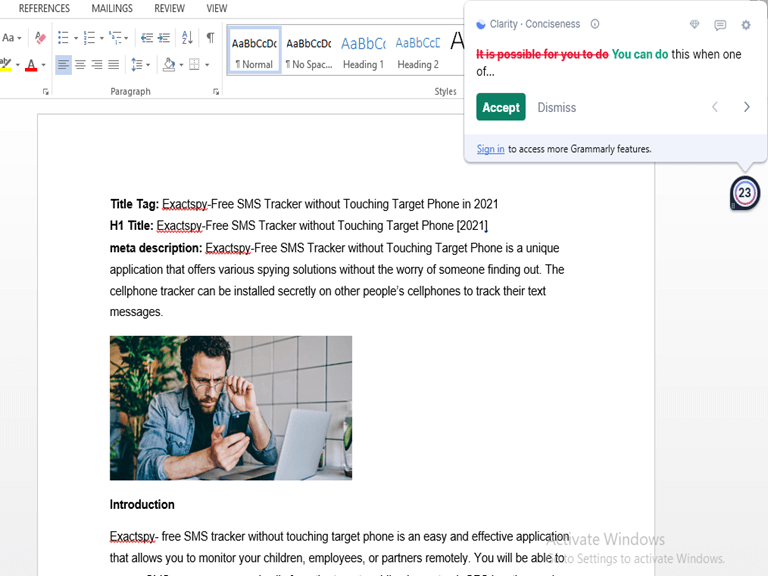Screen dimensions: 768x576
Task: Toggle Show/Hide paragraph marks
Action: [210, 38]
